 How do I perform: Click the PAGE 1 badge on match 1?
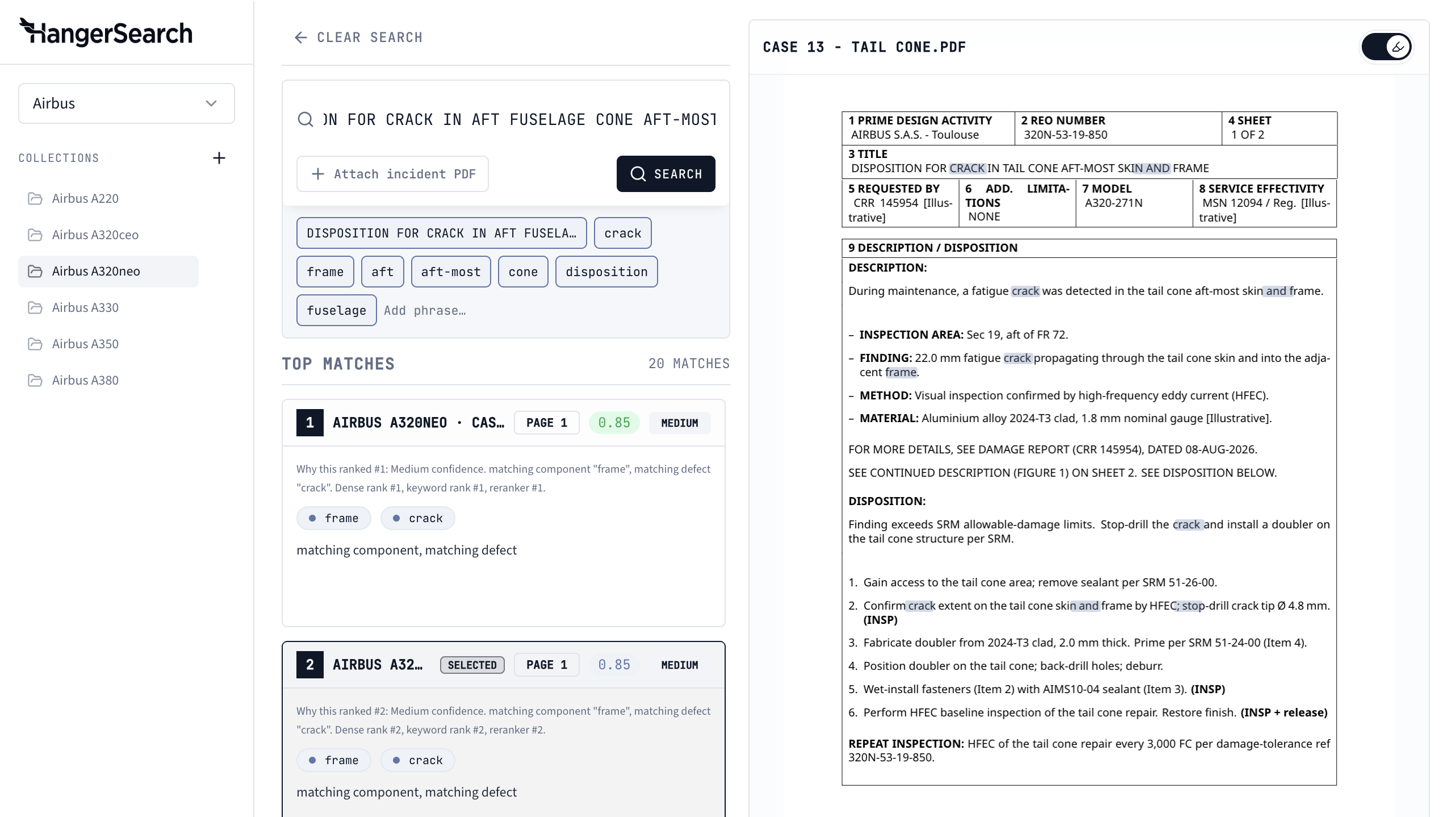(x=546, y=423)
